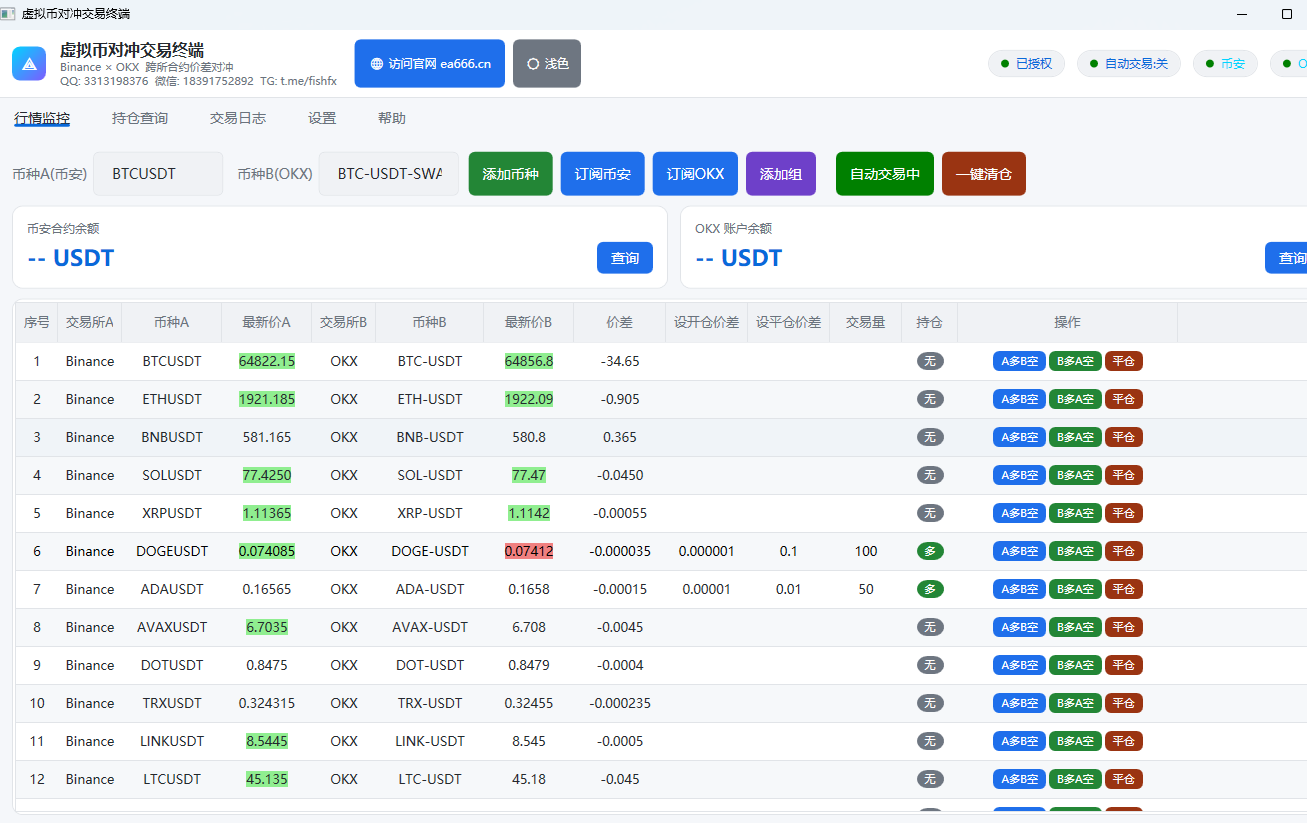1307x823 pixels.
Task: Click 平仓 for the ETHUSDT row
Action: coord(1124,399)
